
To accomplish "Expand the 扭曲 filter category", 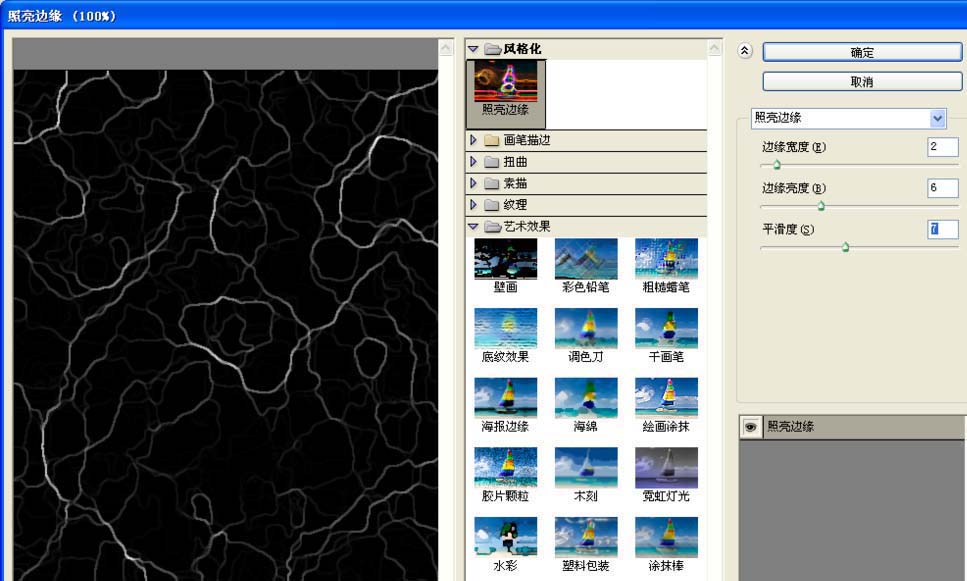I will pos(474,162).
